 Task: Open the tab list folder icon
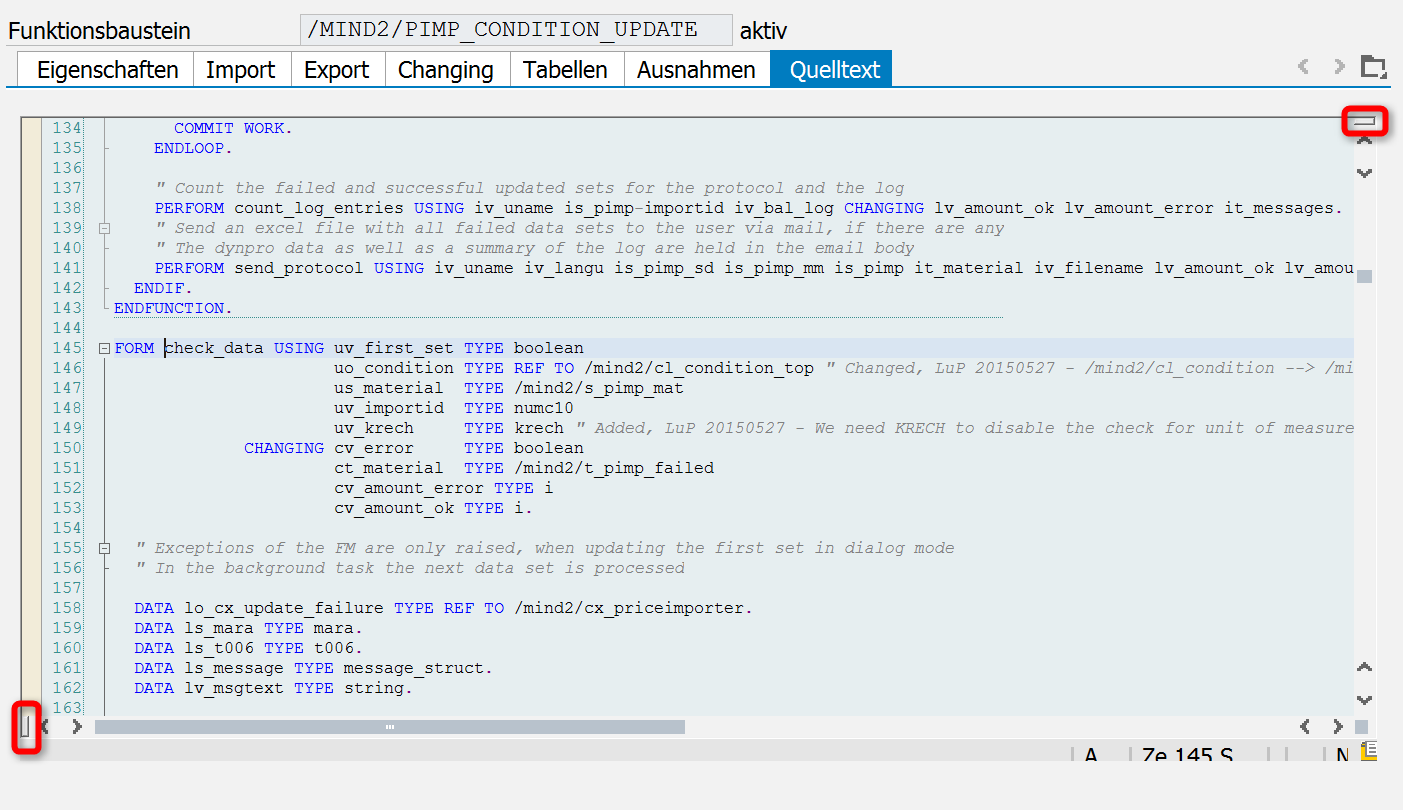point(1374,68)
